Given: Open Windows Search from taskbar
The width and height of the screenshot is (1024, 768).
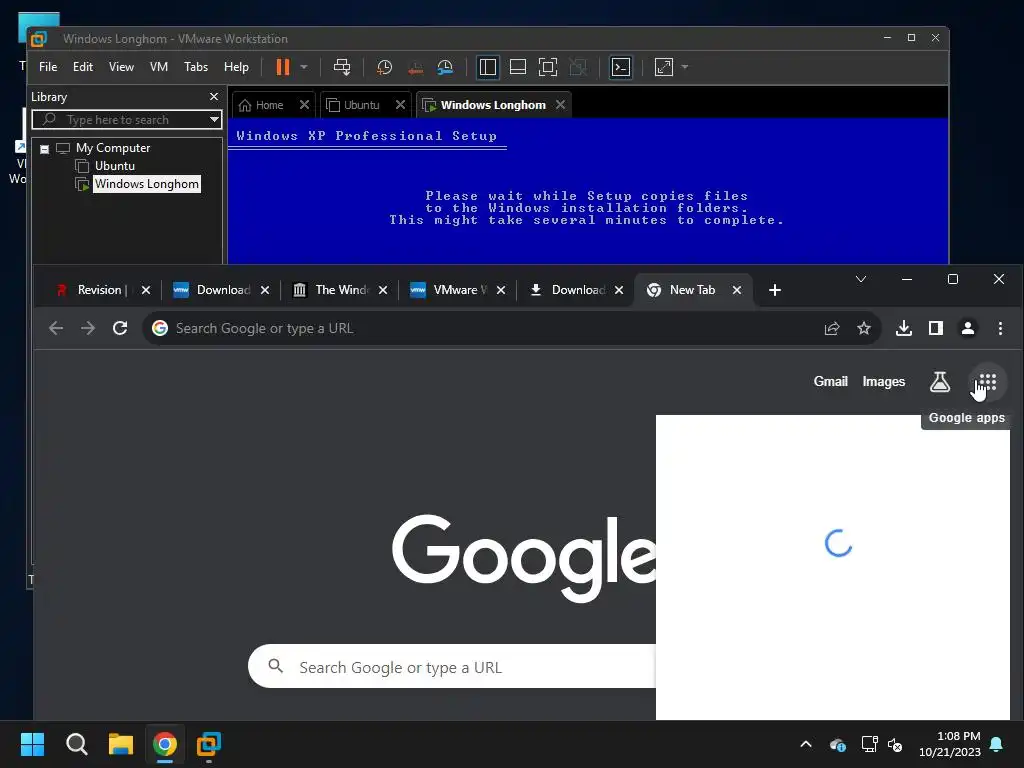Looking at the screenshot, I should [77, 744].
